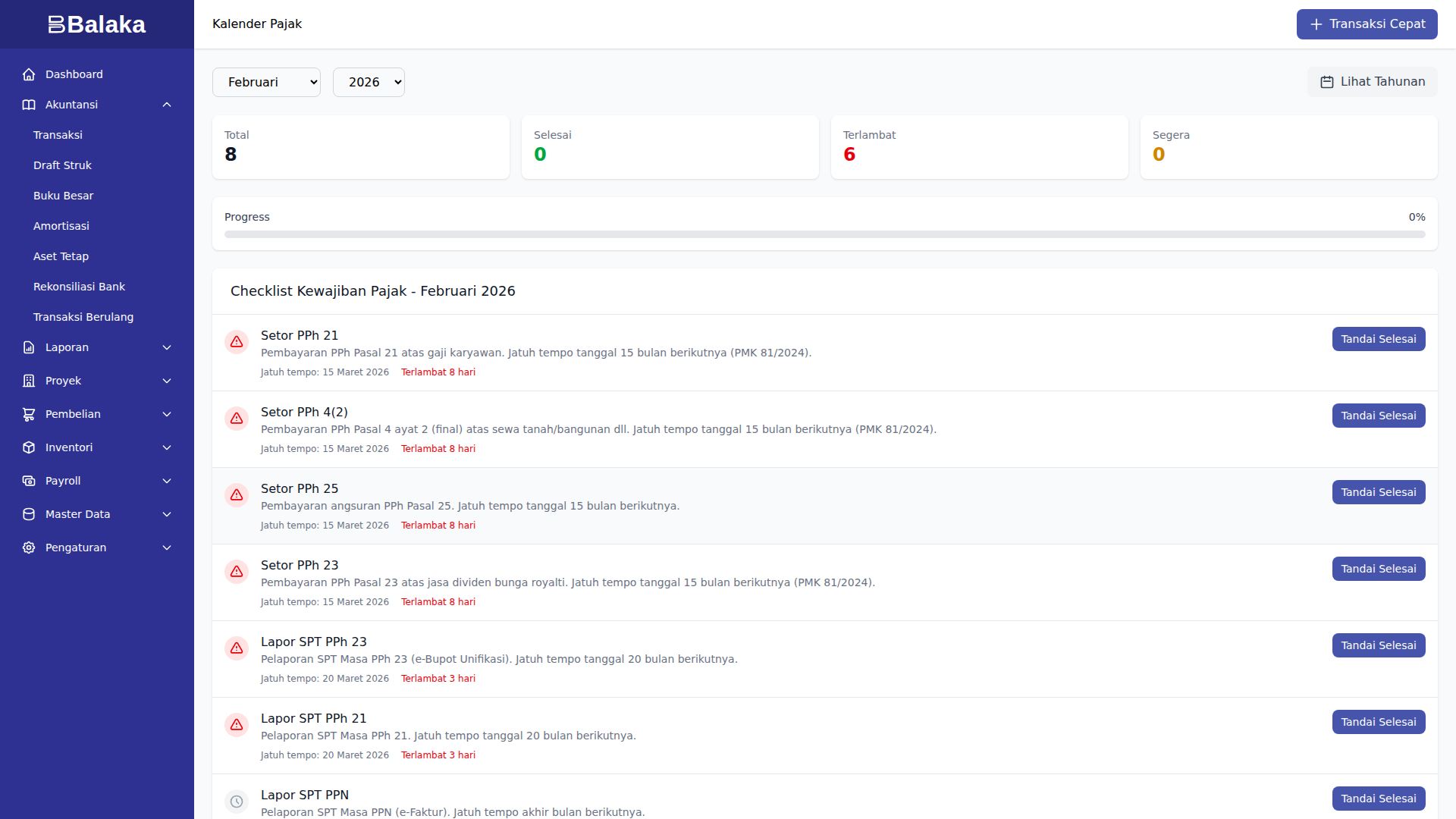The height and width of the screenshot is (819, 1456).
Task: Click the Lihat Tahunan button
Action: pos(1372,82)
